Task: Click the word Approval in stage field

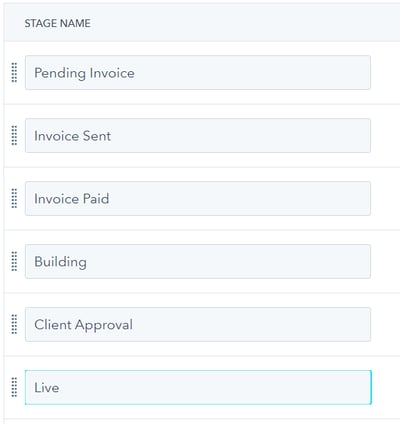Action: tap(104, 325)
